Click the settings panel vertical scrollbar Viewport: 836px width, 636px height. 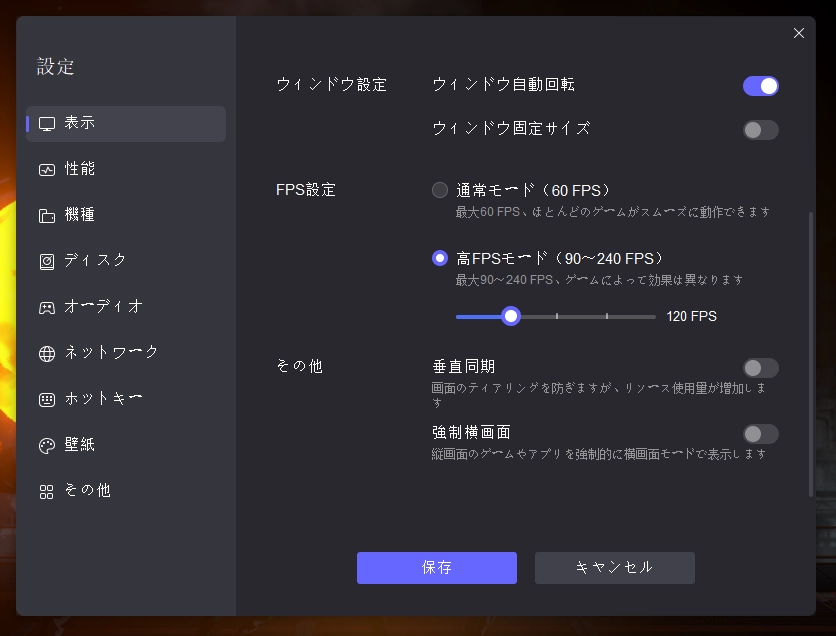[811, 355]
